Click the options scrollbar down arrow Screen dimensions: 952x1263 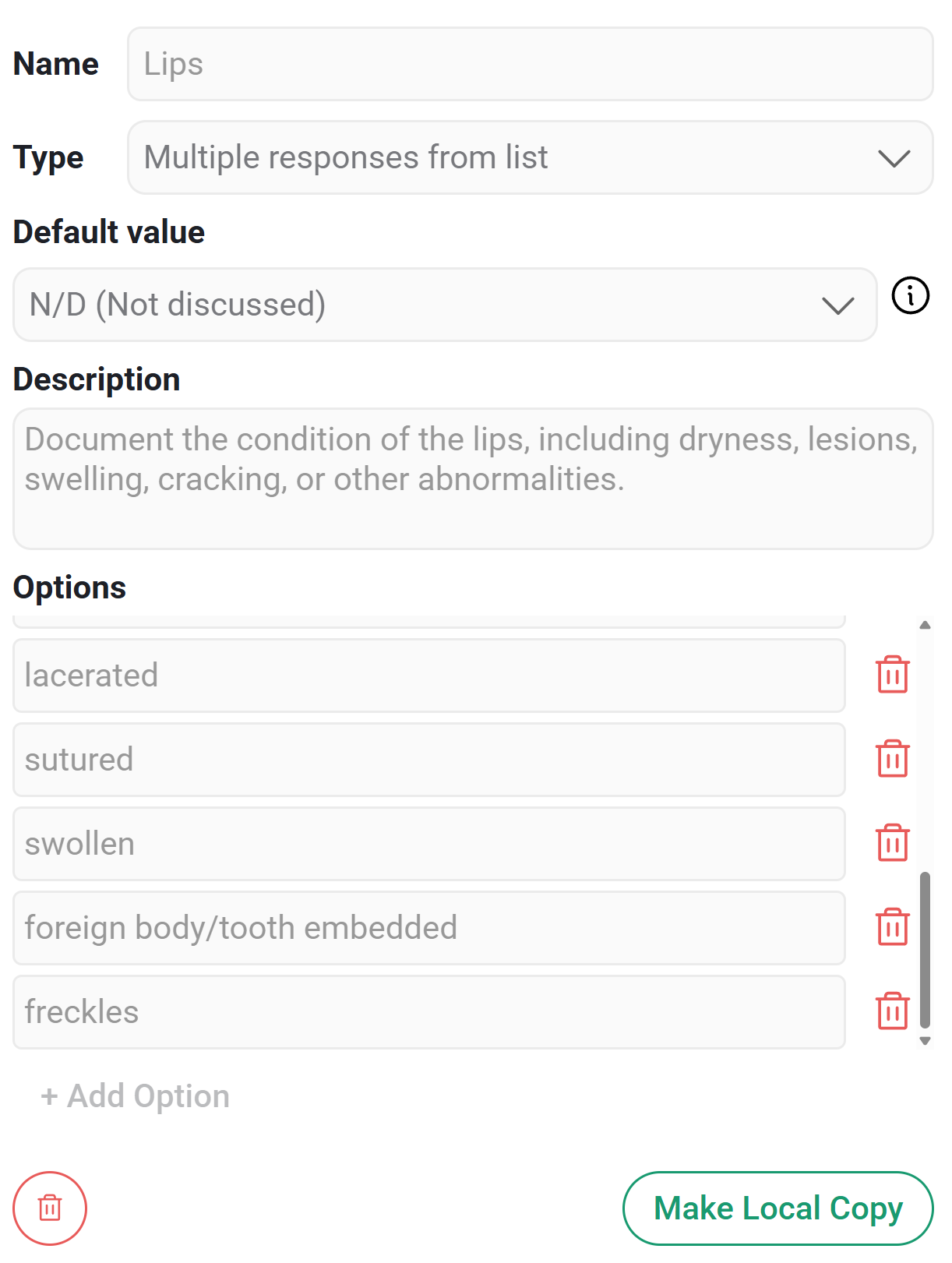(x=925, y=1041)
